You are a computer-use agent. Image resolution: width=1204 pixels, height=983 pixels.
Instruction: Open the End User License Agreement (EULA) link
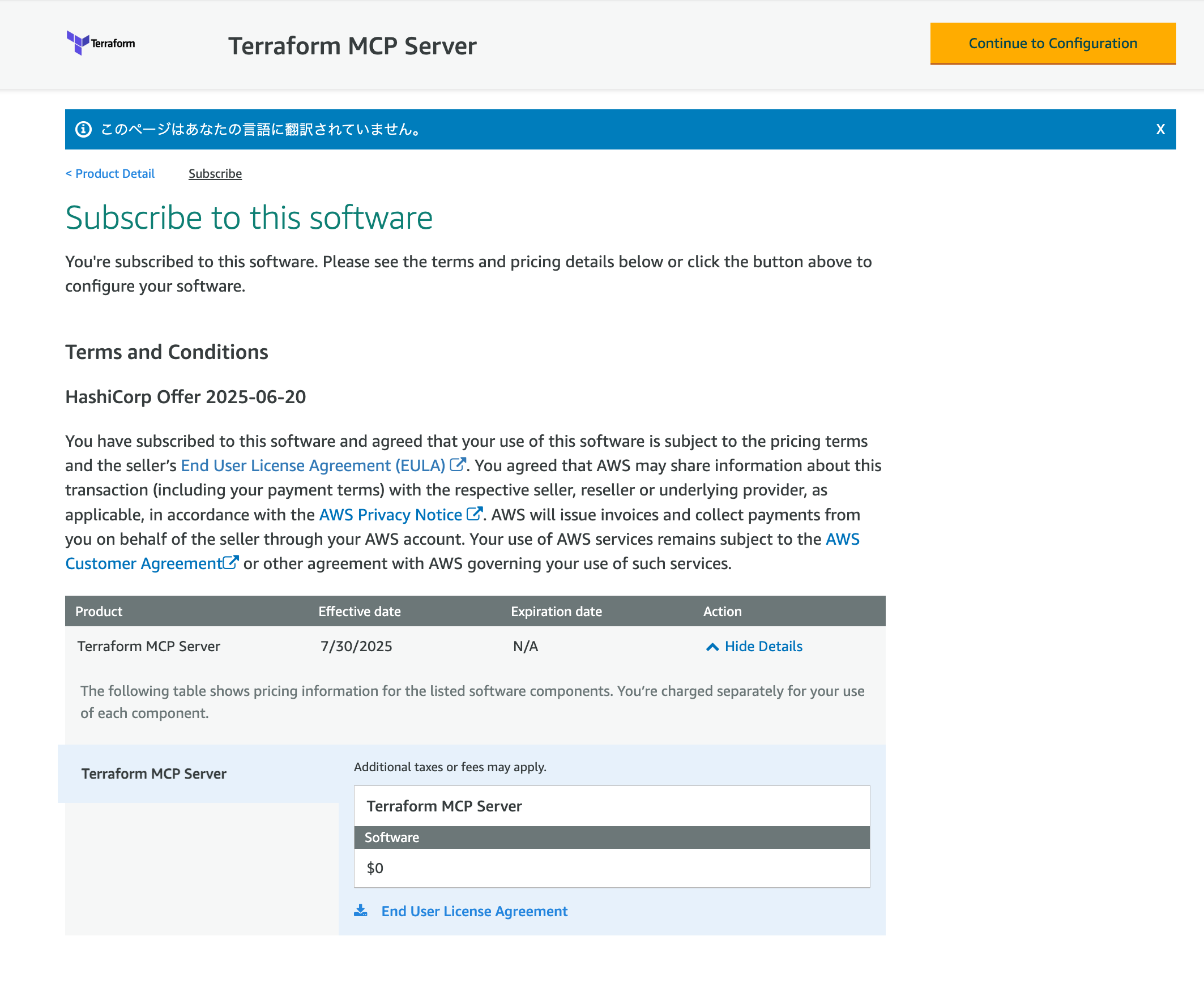[x=313, y=465]
